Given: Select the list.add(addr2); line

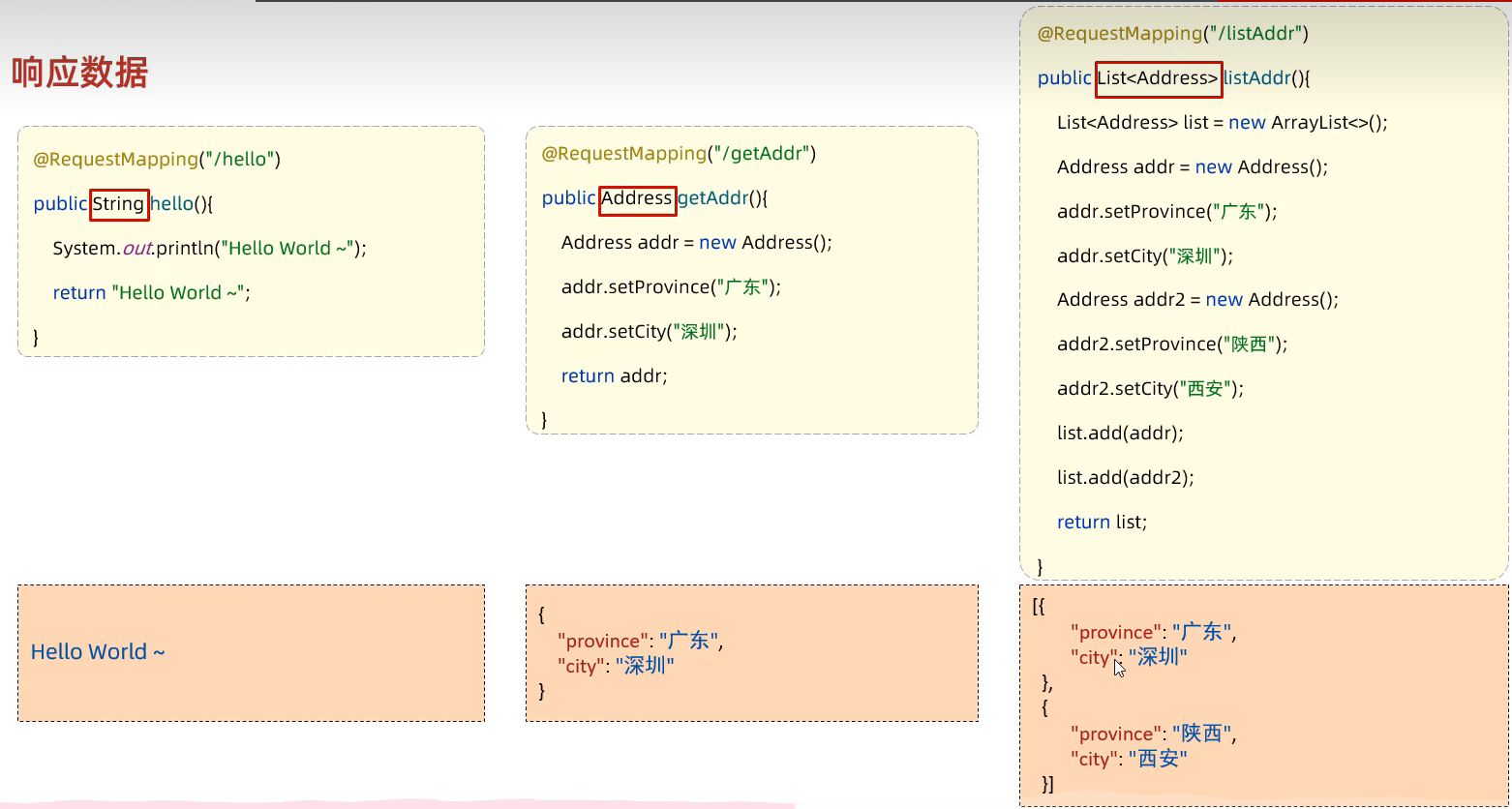Looking at the screenshot, I should click(x=1125, y=478).
